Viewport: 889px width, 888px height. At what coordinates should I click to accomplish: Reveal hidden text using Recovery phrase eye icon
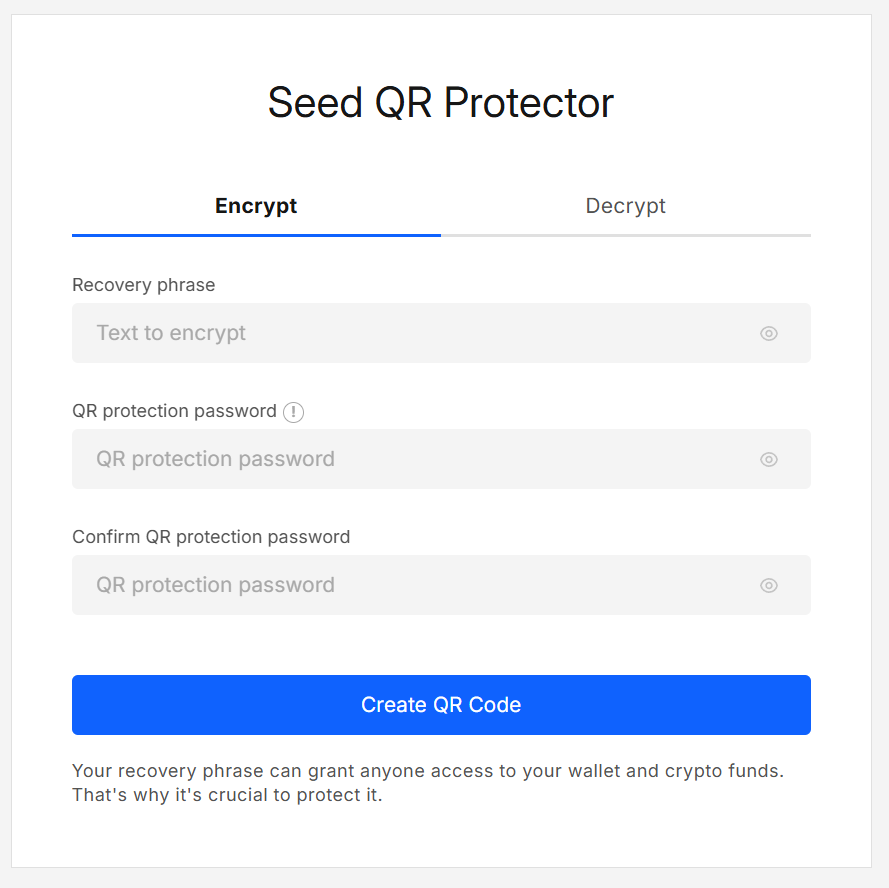click(768, 333)
